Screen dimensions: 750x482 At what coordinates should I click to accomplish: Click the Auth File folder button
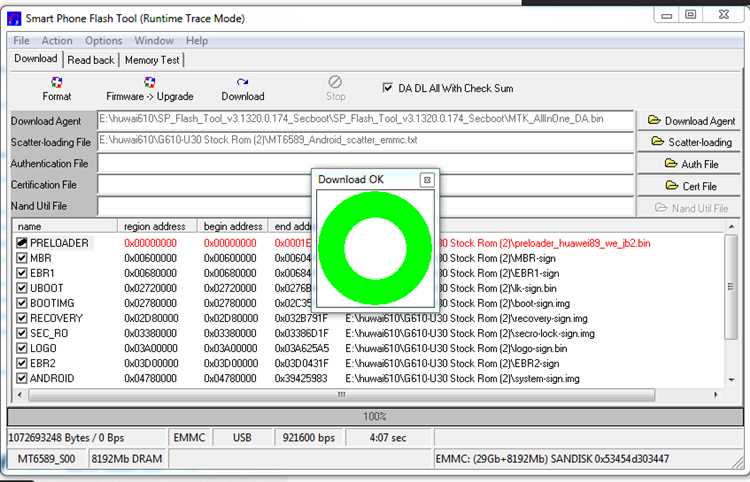click(x=690, y=164)
